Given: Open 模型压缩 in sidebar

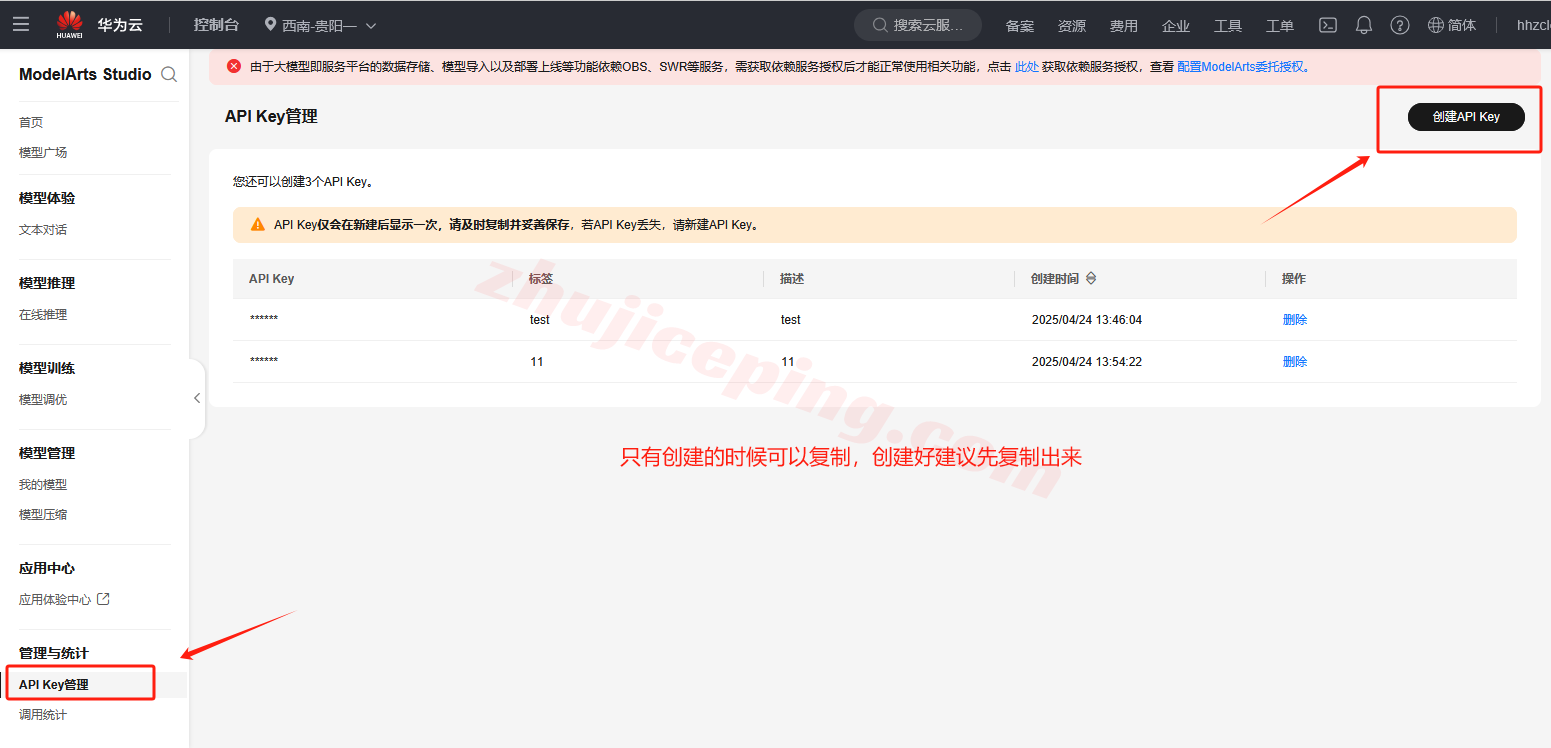Looking at the screenshot, I should (43, 514).
